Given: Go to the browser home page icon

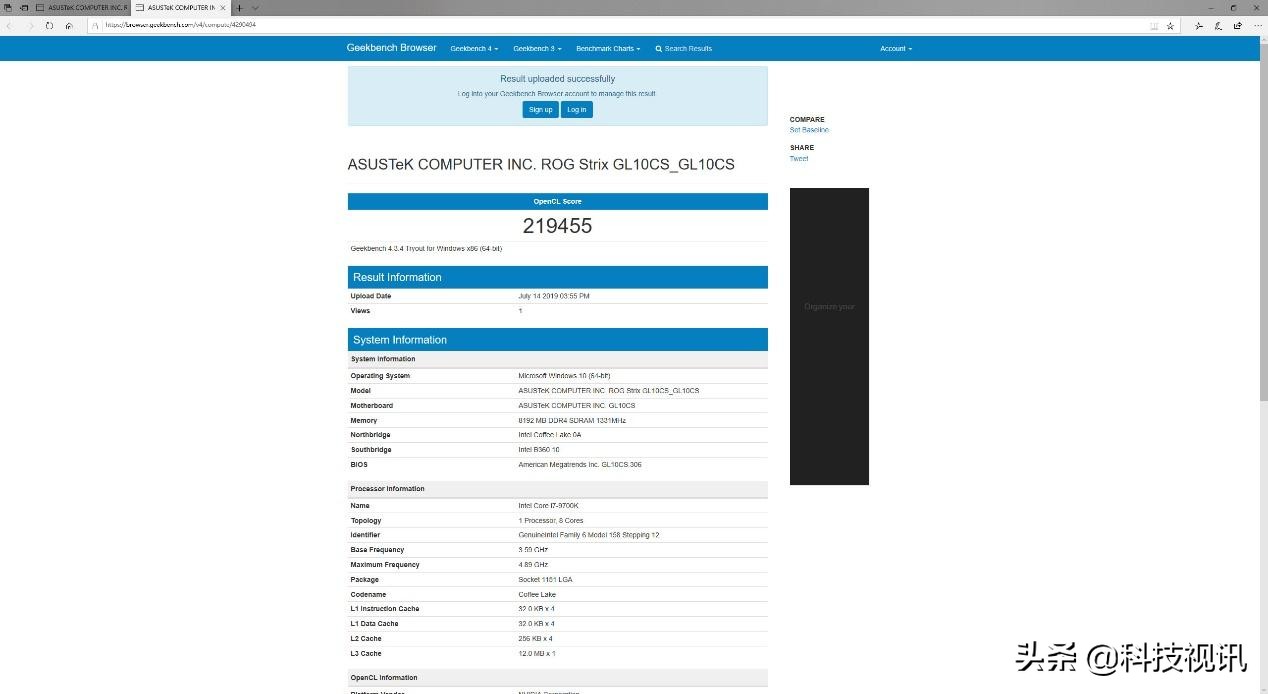Looking at the screenshot, I should (x=69, y=25).
